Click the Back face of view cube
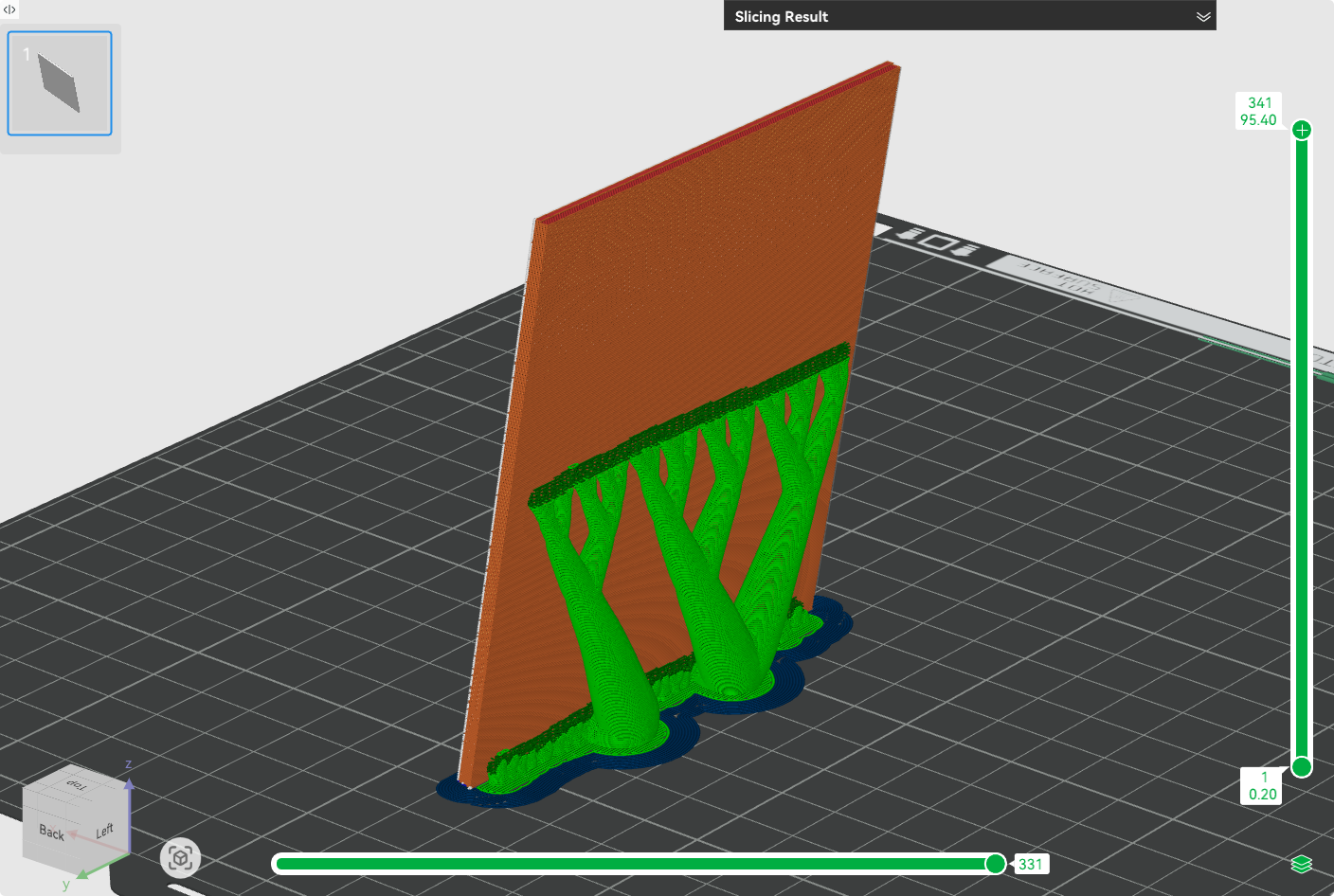The height and width of the screenshot is (896, 1334). pyautogui.click(x=52, y=833)
